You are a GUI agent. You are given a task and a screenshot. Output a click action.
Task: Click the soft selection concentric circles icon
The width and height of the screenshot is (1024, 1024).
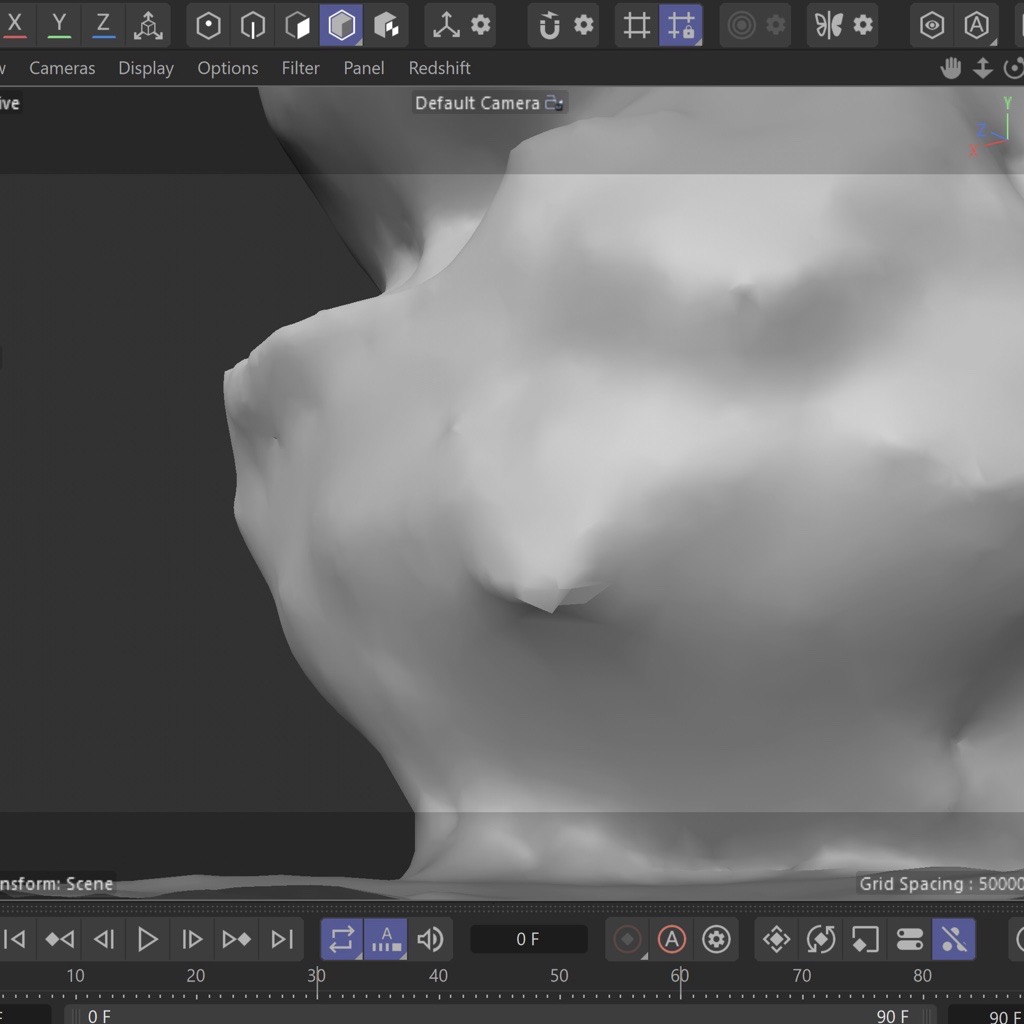[741, 26]
